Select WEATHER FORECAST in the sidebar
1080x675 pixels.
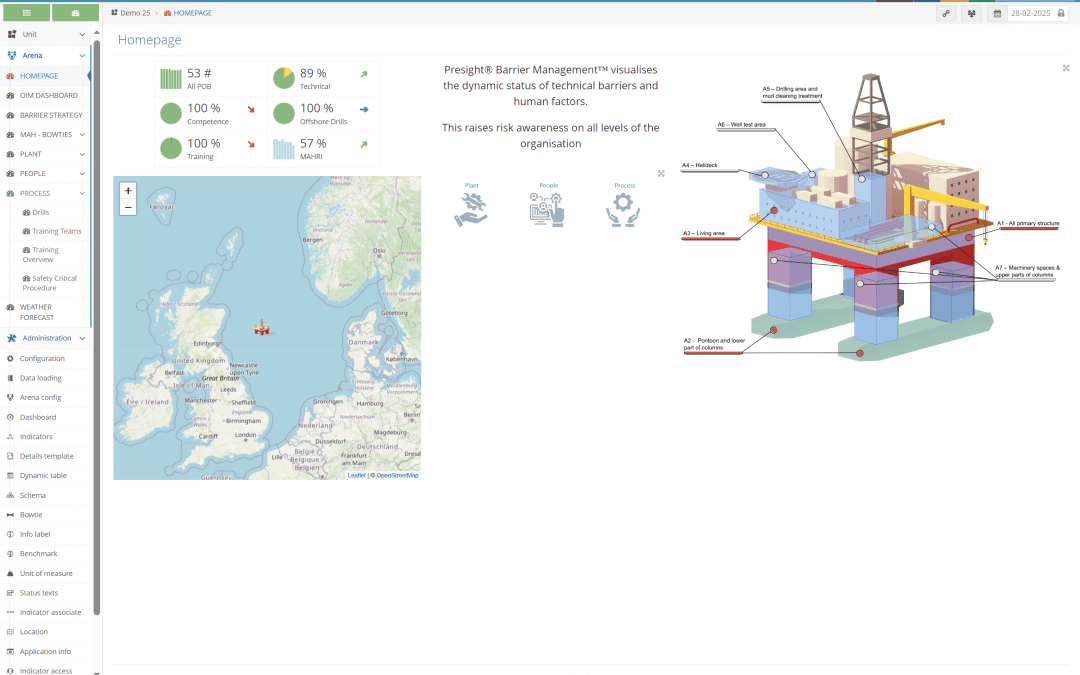click(44, 312)
